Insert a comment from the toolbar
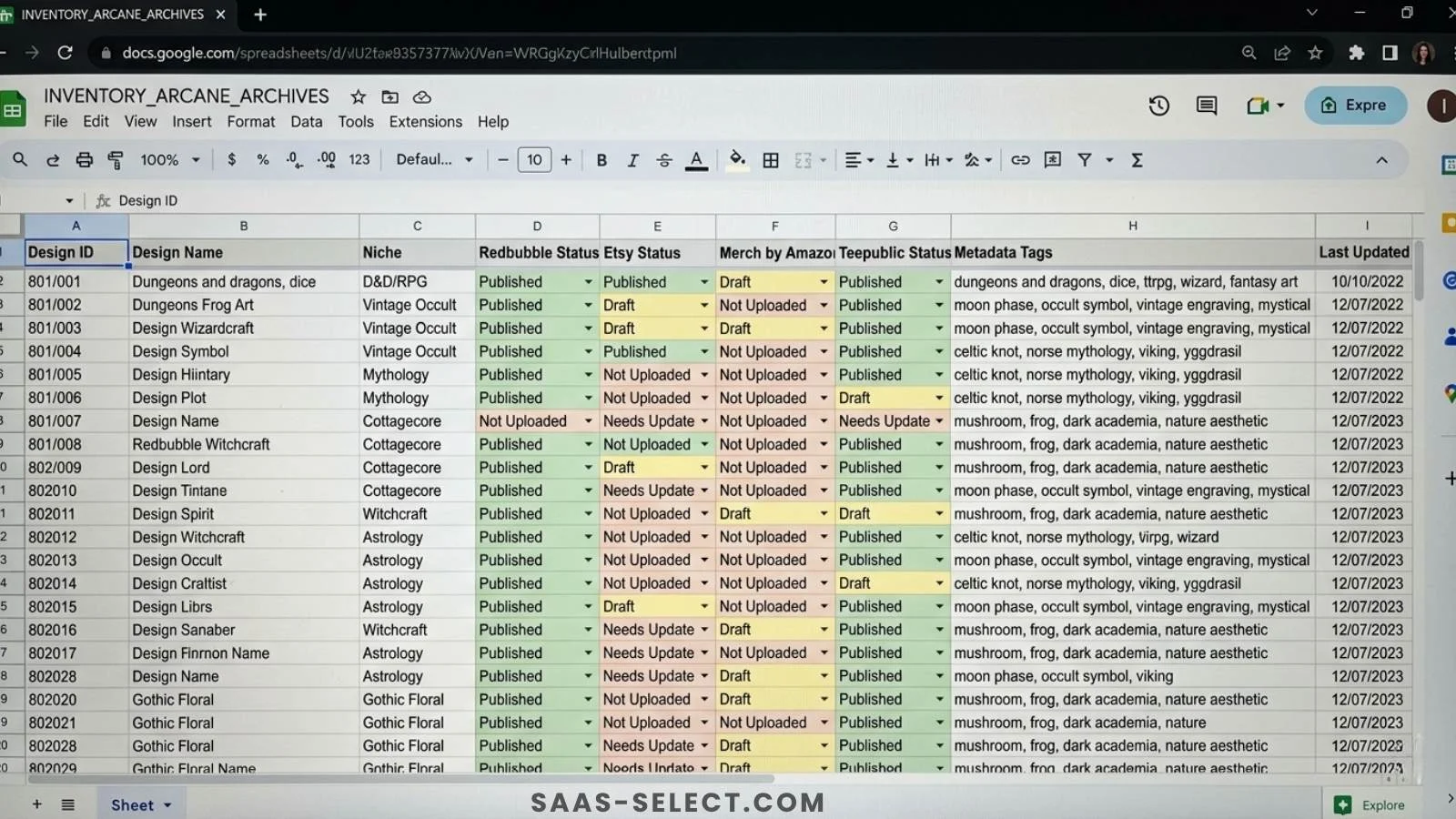This screenshot has height=819, width=1456. click(x=1053, y=160)
